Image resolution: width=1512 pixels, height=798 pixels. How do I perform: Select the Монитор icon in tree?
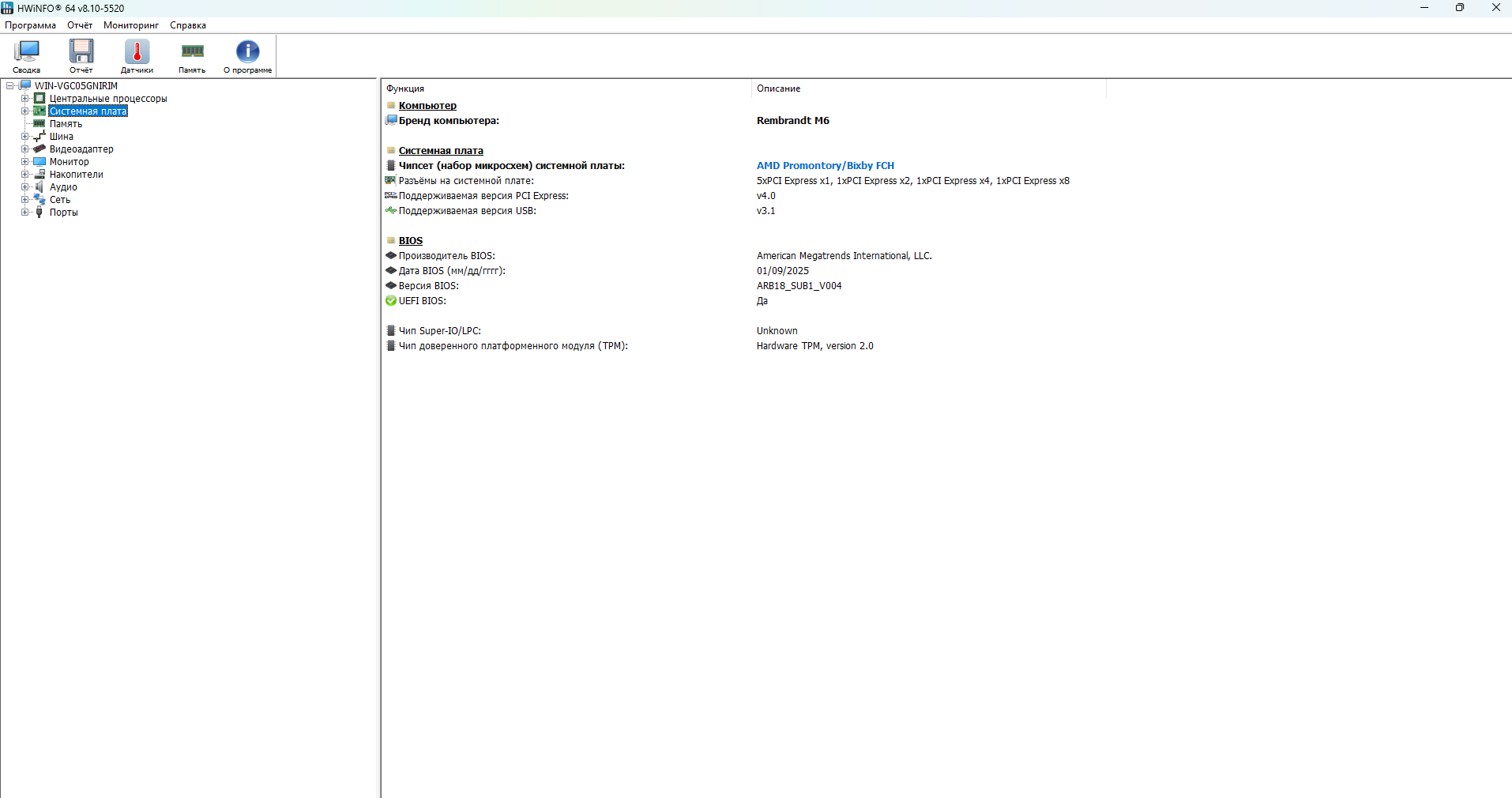(x=39, y=162)
